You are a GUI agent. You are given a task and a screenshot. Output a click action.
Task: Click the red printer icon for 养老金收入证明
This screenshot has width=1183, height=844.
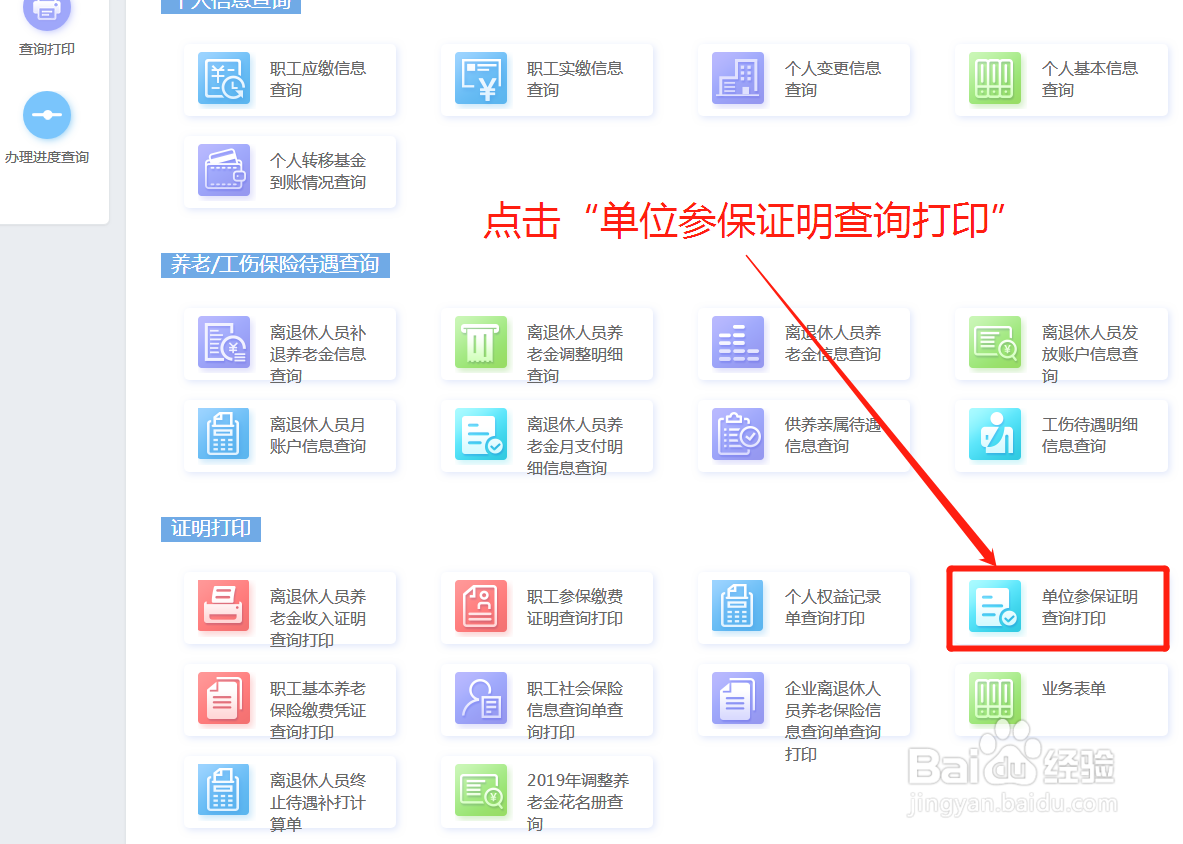[224, 606]
